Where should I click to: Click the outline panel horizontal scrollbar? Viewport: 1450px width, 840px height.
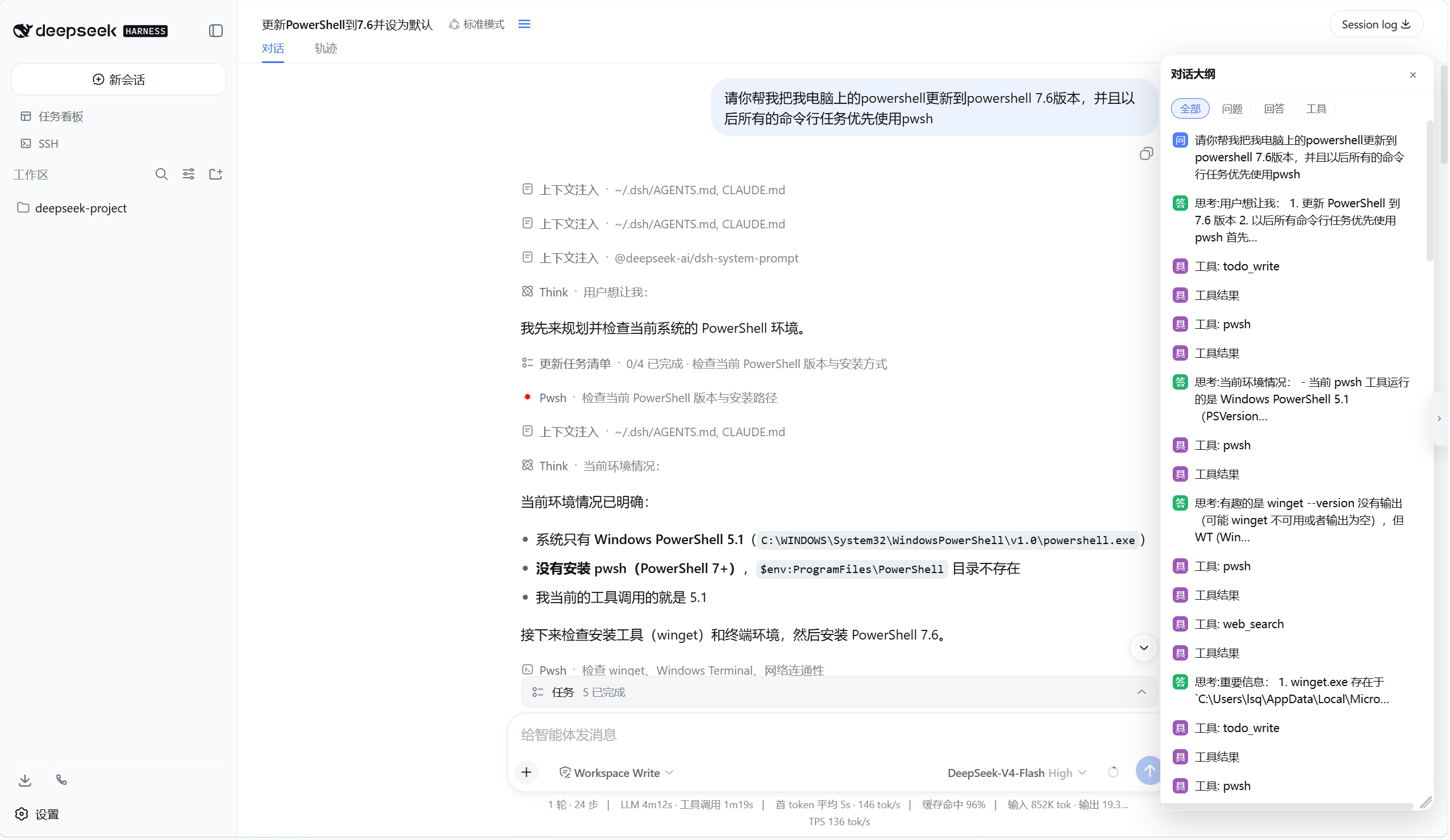[x=1289, y=806]
